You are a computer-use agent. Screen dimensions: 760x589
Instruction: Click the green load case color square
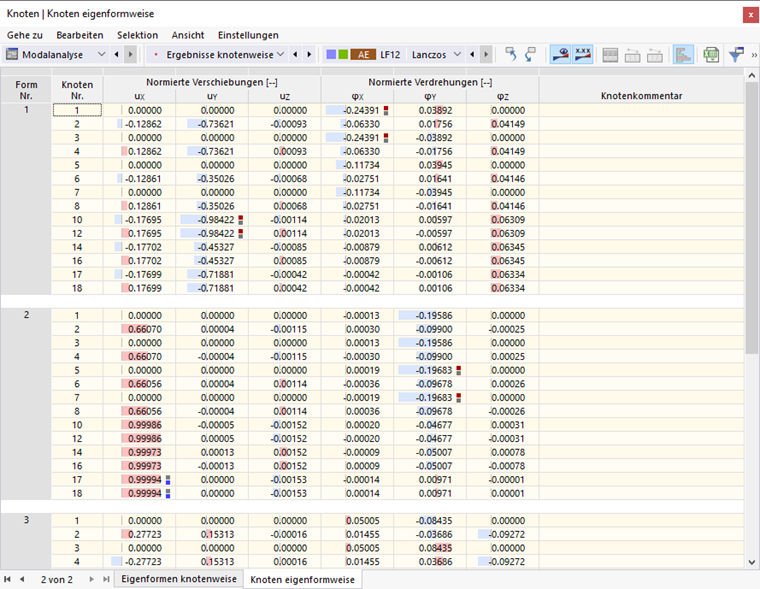(343, 54)
